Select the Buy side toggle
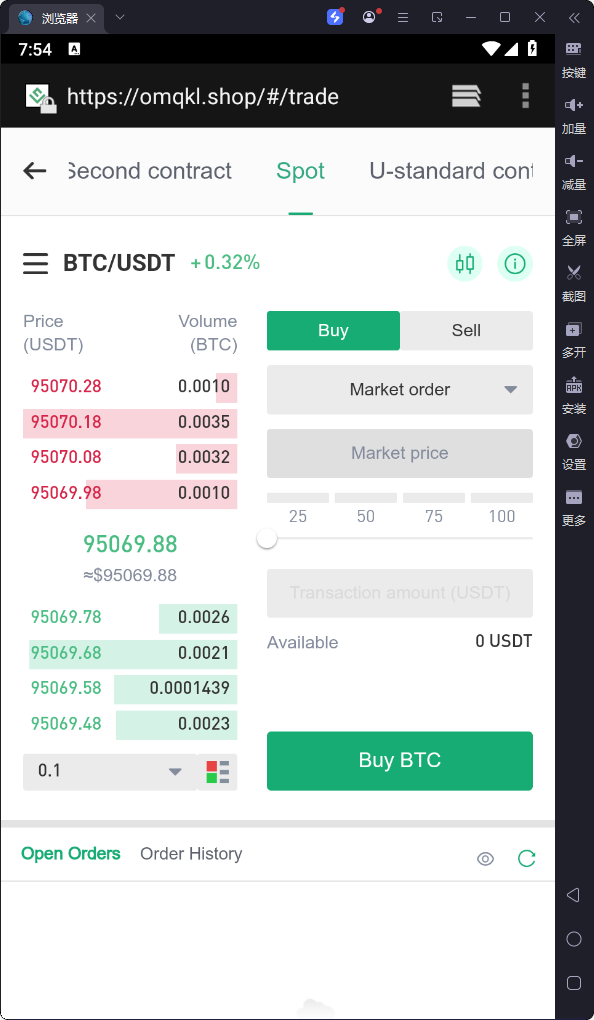 click(x=333, y=330)
